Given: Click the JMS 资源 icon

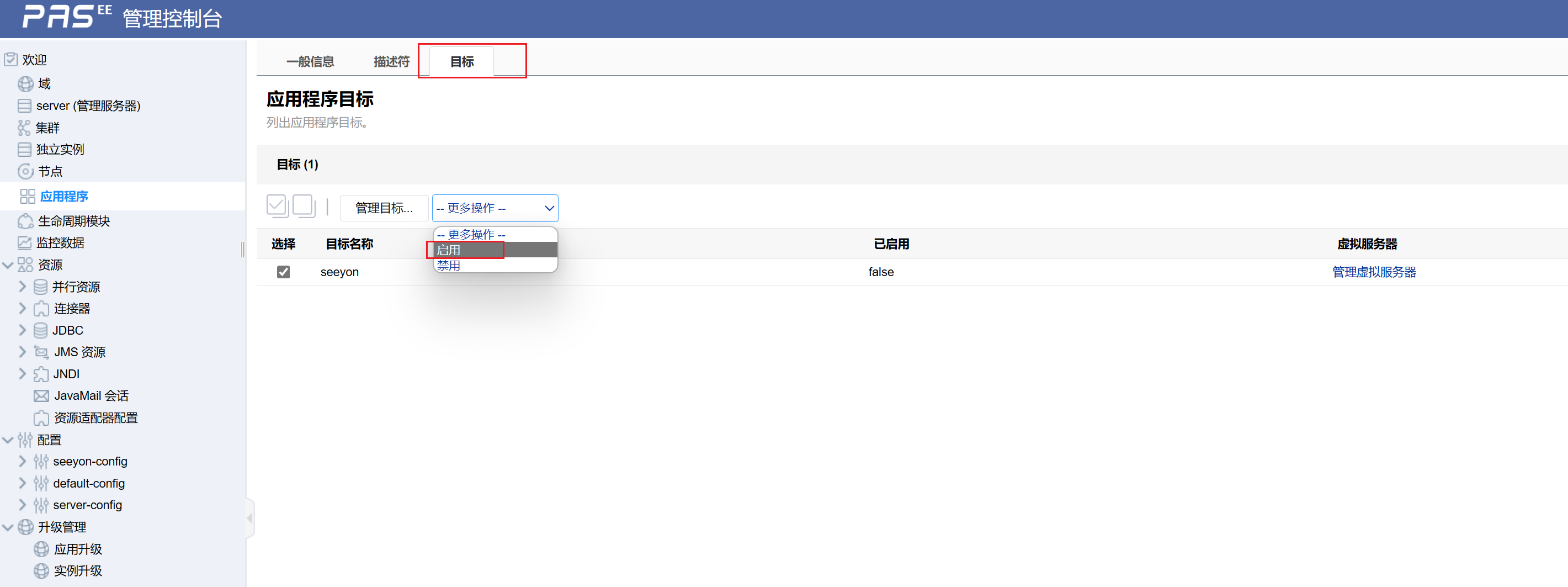Looking at the screenshot, I should click(41, 352).
